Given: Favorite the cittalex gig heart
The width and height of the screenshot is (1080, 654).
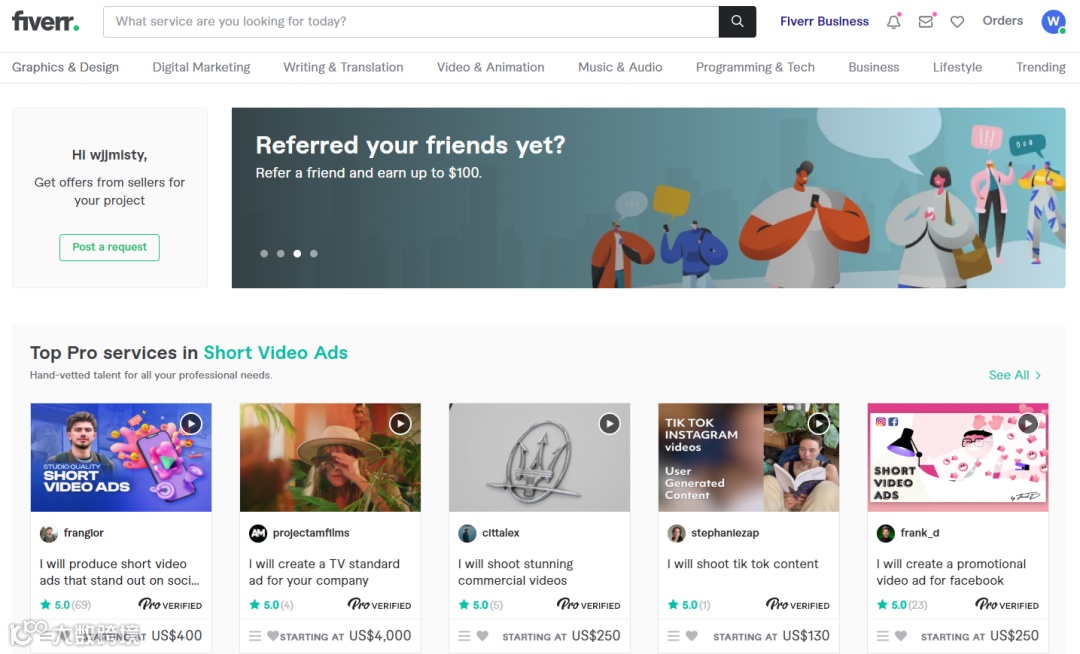Looking at the screenshot, I should (482, 636).
